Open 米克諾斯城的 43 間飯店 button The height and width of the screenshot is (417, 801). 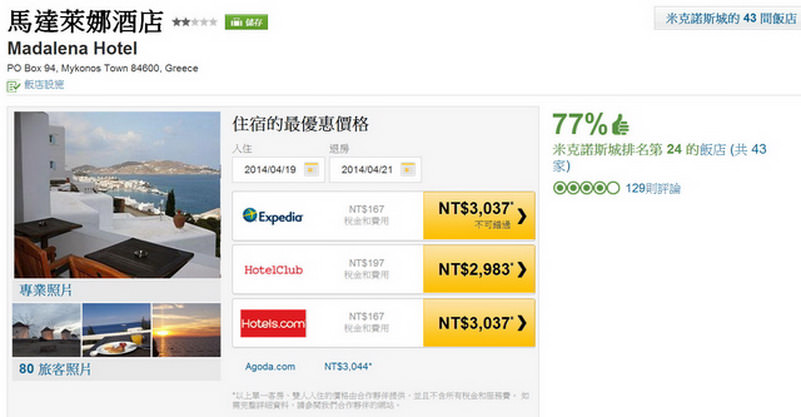(725, 18)
